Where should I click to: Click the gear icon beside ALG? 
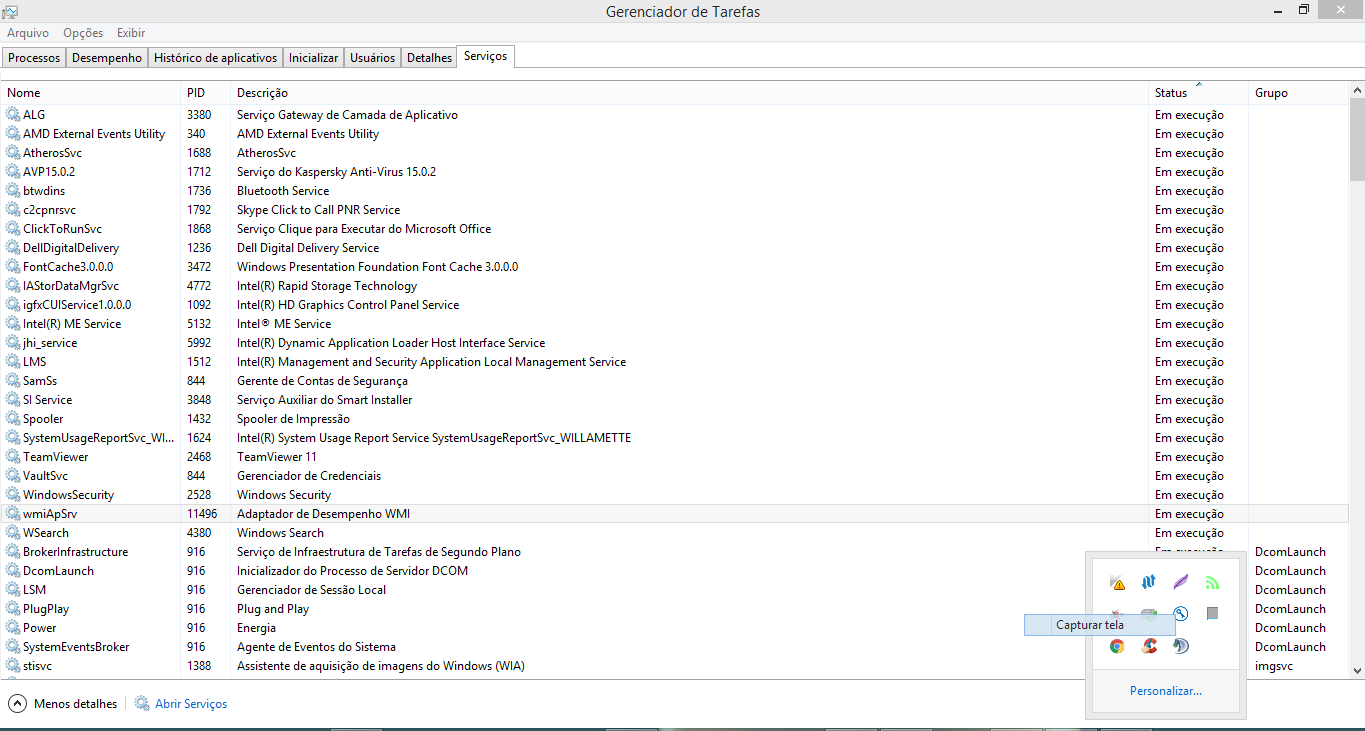[13, 115]
